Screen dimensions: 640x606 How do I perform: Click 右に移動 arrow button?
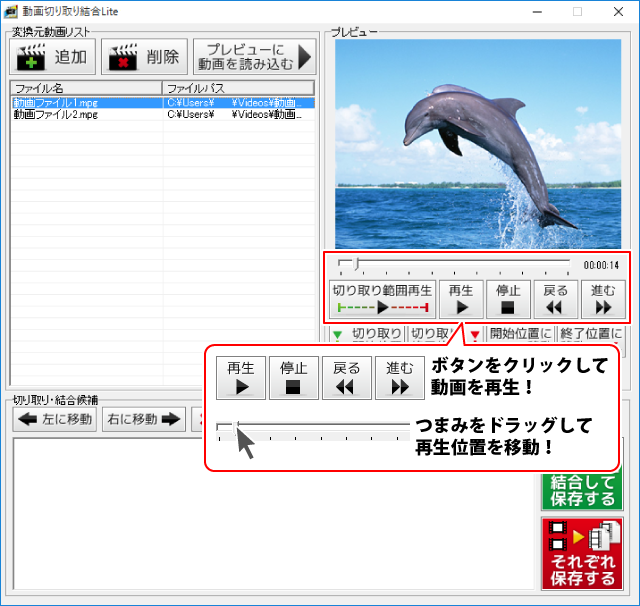144,419
